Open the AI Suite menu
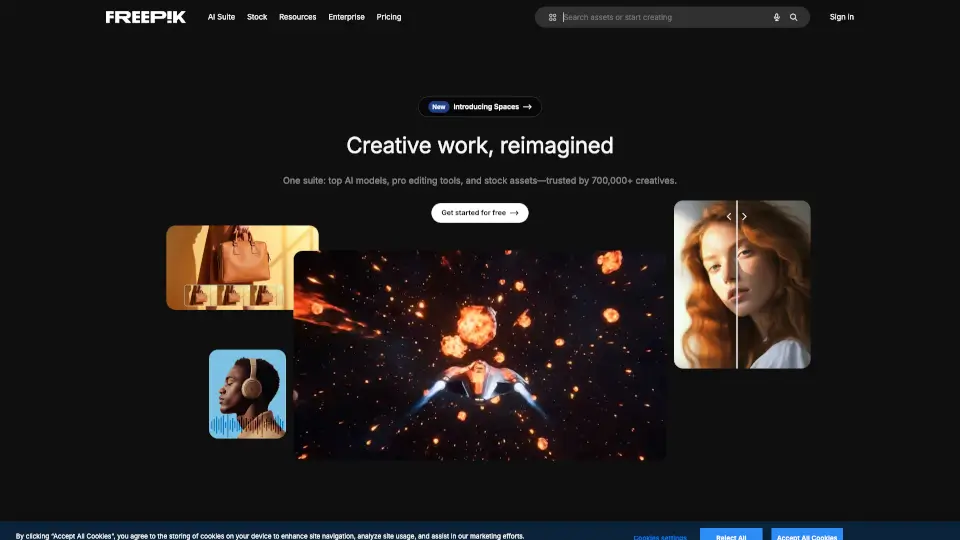Image resolution: width=960 pixels, height=540 pixels. click(221, 17)
